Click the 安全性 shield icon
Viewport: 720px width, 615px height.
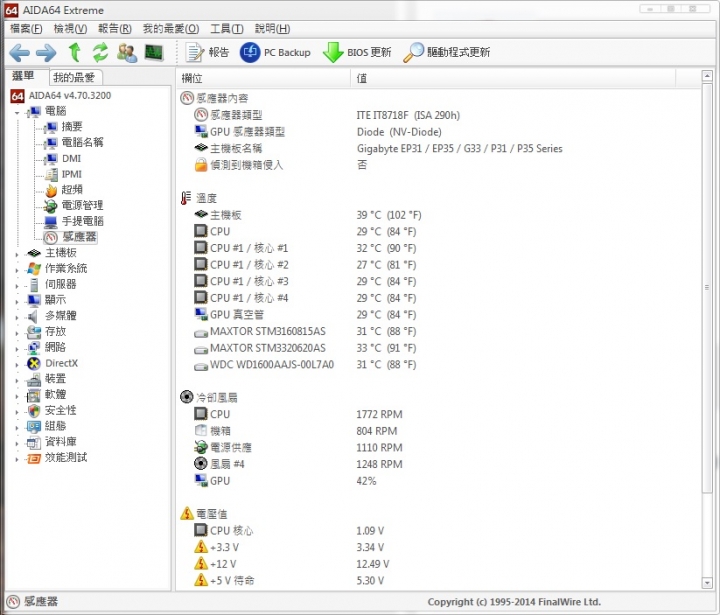pyautogui.click(x=34, y=411)
